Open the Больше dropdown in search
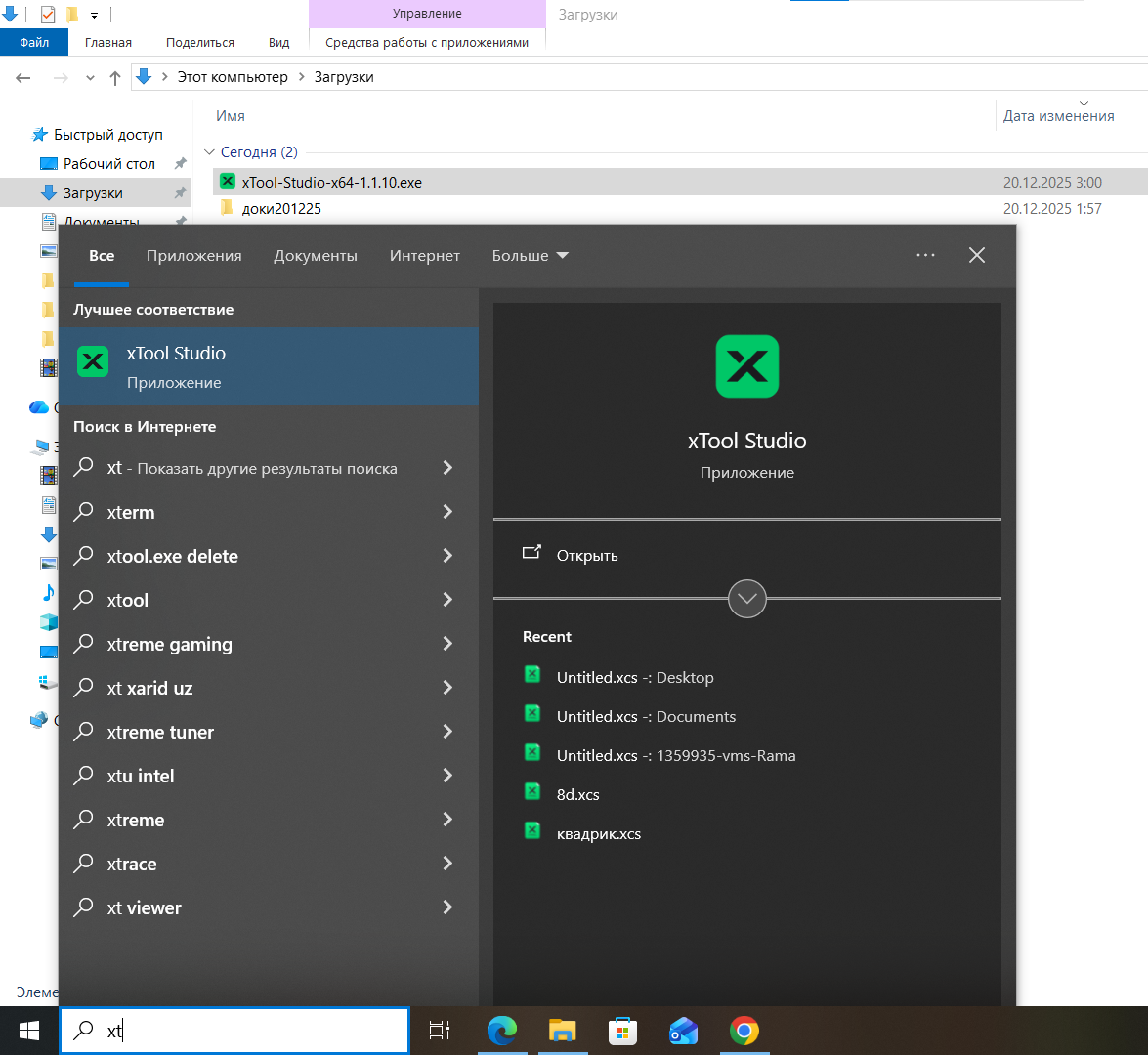This screenshot has width=1148, height=1055. (531, 256)
